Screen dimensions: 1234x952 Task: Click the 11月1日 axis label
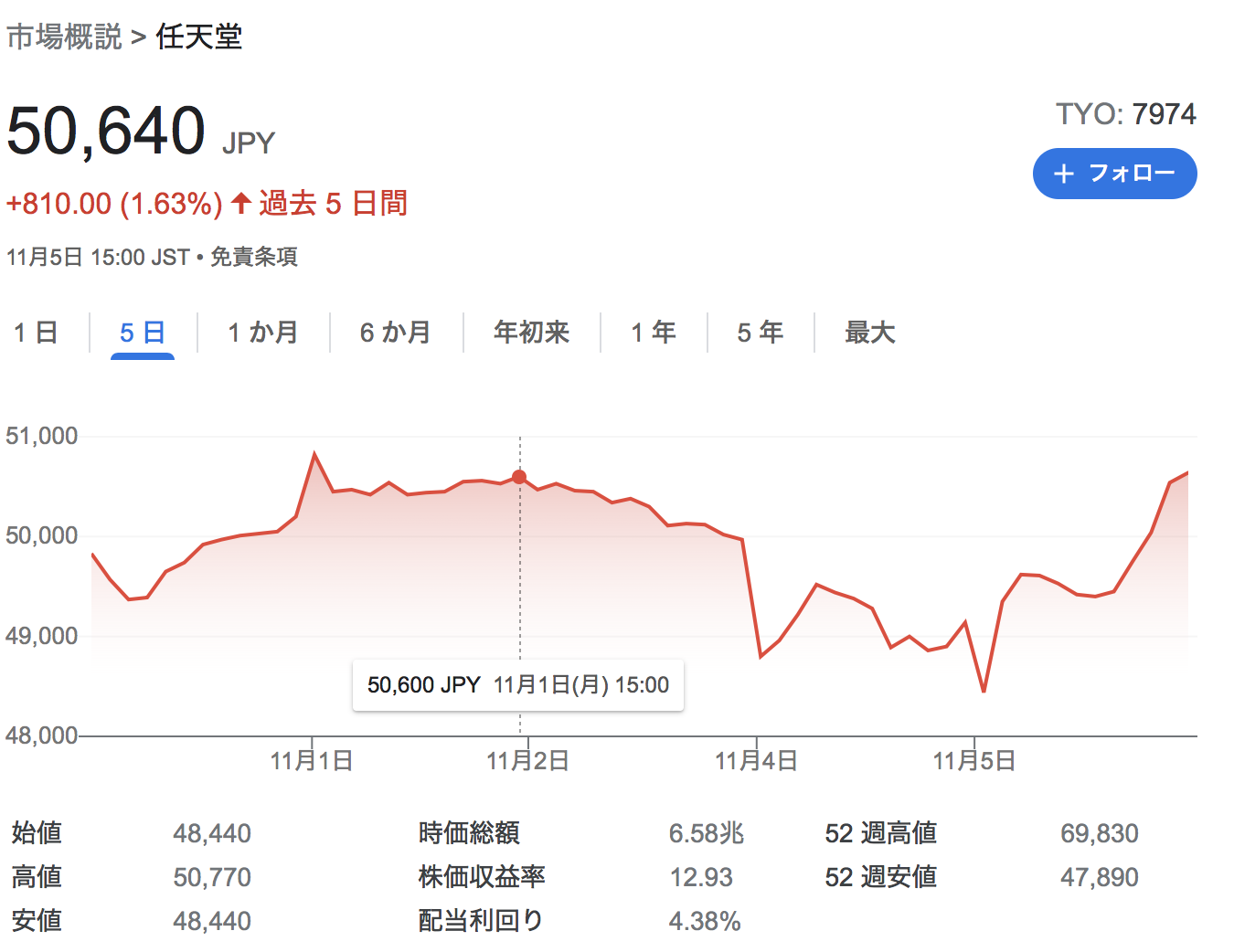pyautogui.click(x=312, y=761)
